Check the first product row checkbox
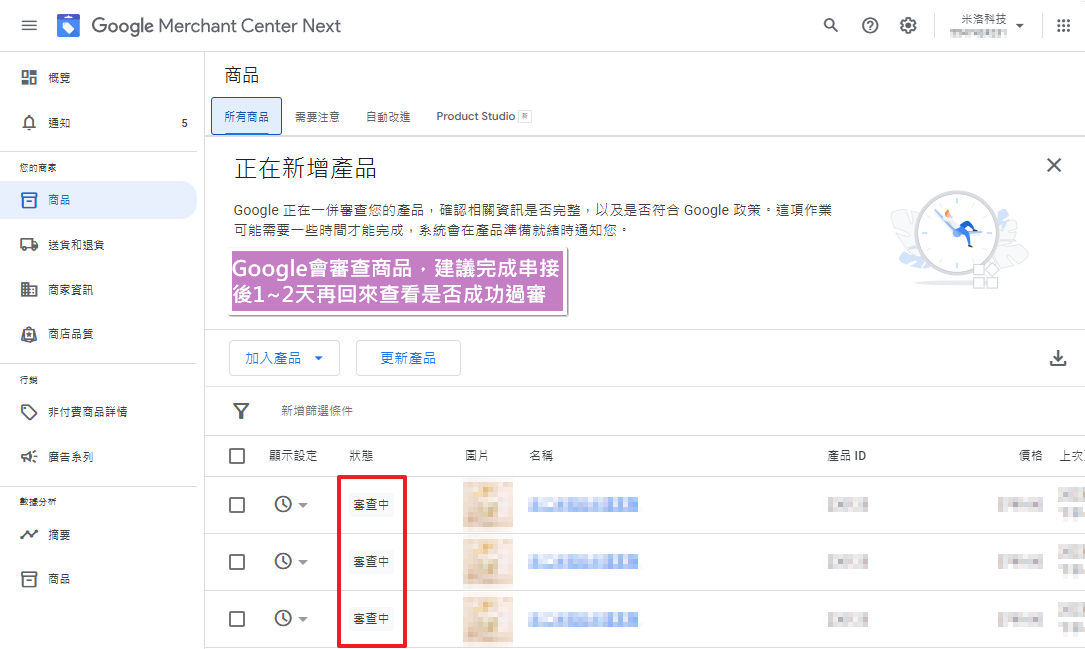 [237, 505]
